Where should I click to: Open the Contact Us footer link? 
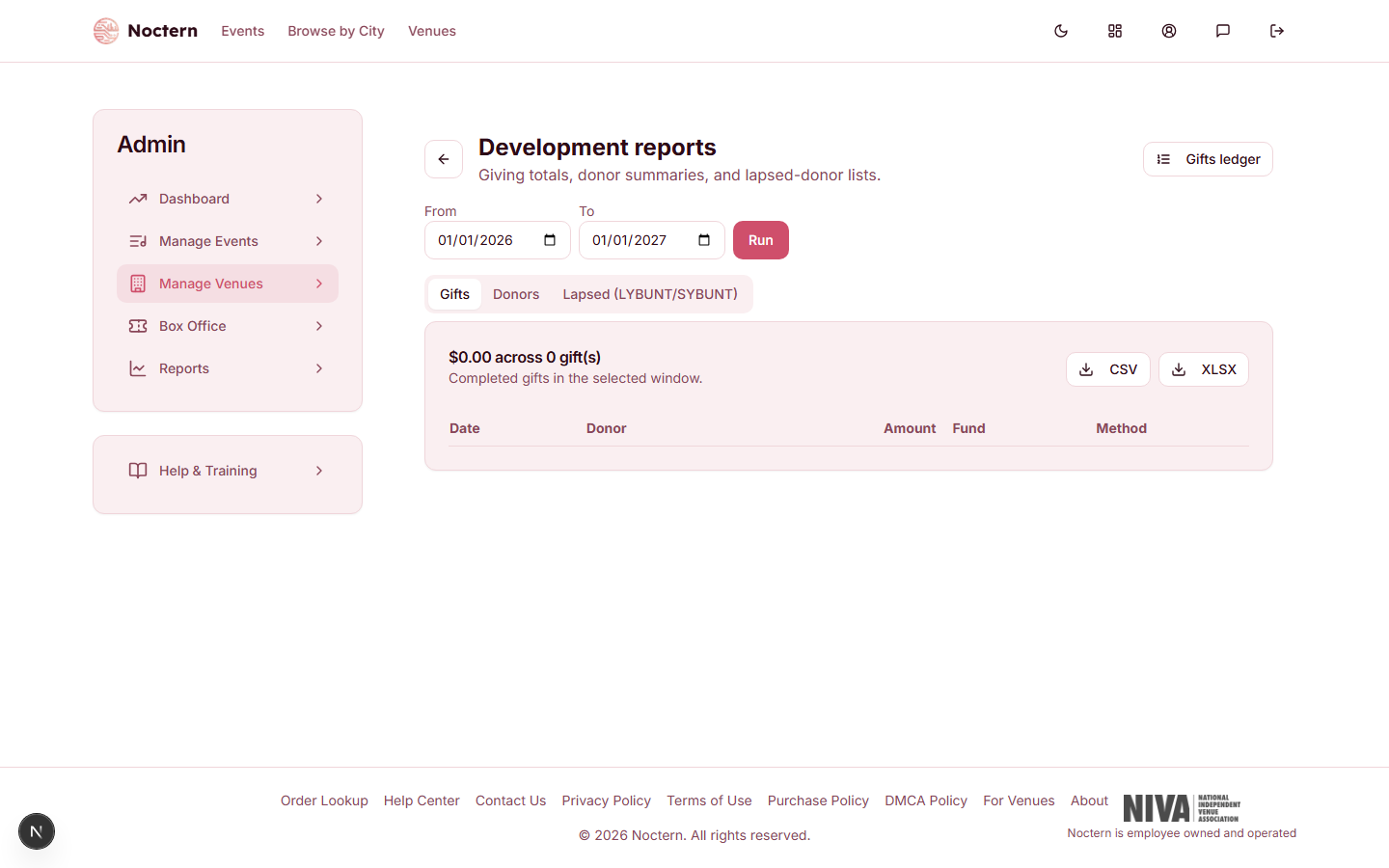click(x=510, y=800)
